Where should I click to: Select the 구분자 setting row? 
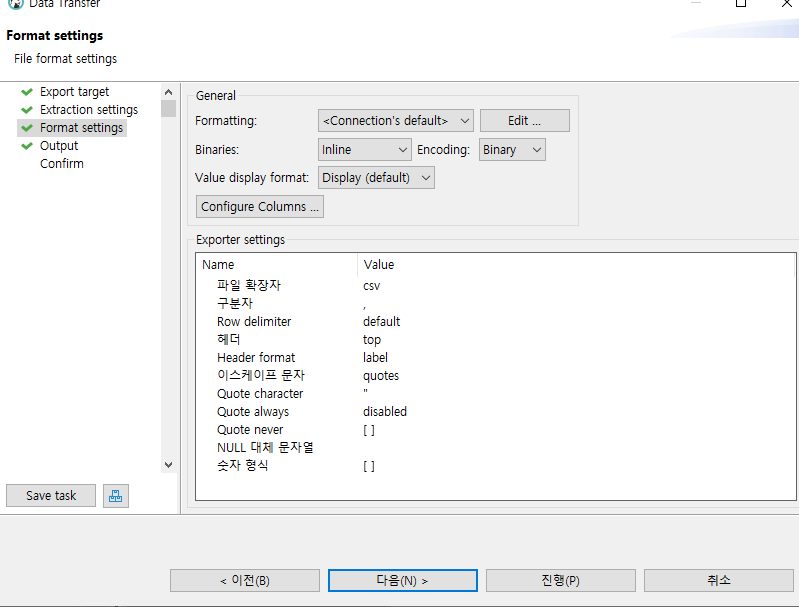click(495, 304)
